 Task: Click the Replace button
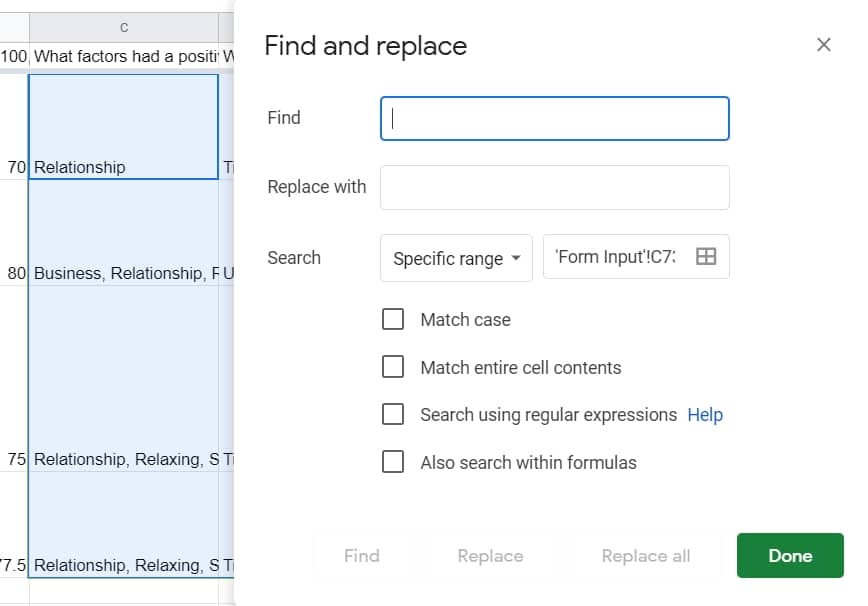(490, 556)
